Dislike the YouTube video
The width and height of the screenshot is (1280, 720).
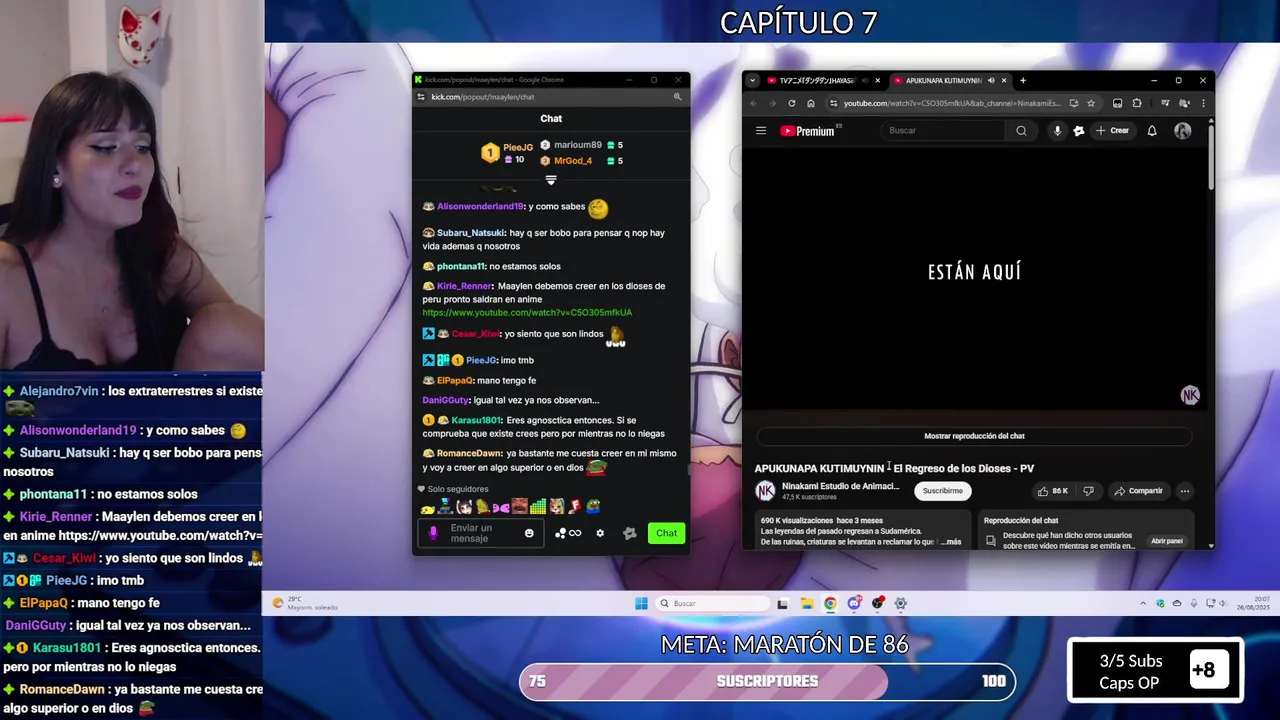click(1088, 491)
